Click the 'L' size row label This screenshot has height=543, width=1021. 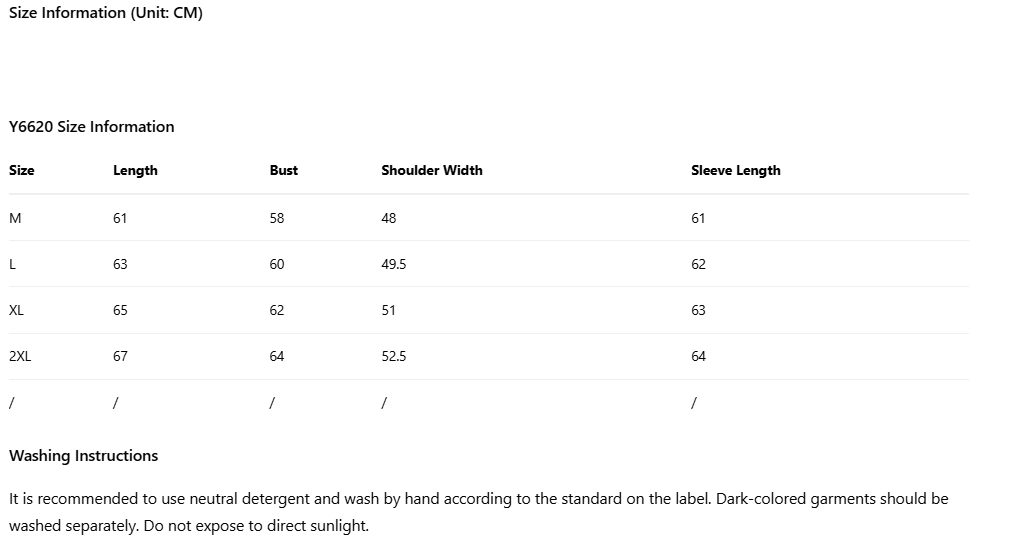[x=13, y=264]
